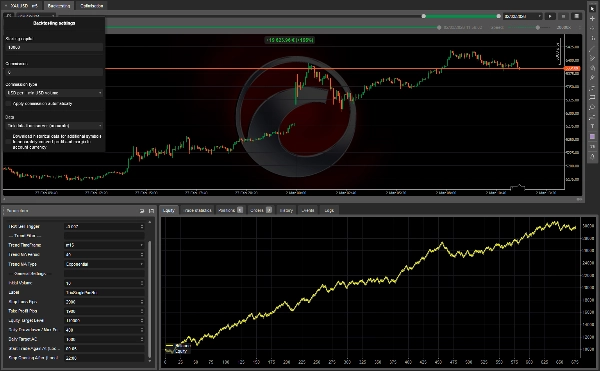The height and width of the screenshot is (371, 600).
Task: Switch to the Backtesting tab
Action: pos(59,6)
